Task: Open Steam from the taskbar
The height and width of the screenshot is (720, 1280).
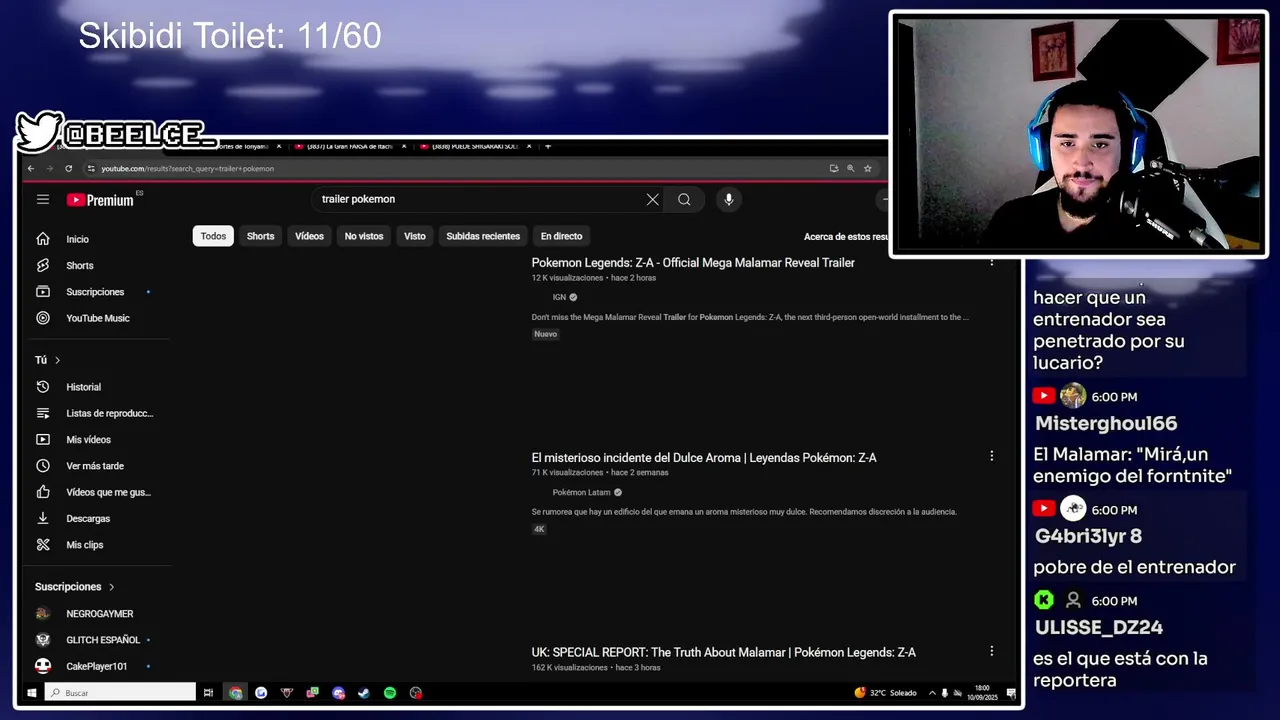Action: point(364,693)
